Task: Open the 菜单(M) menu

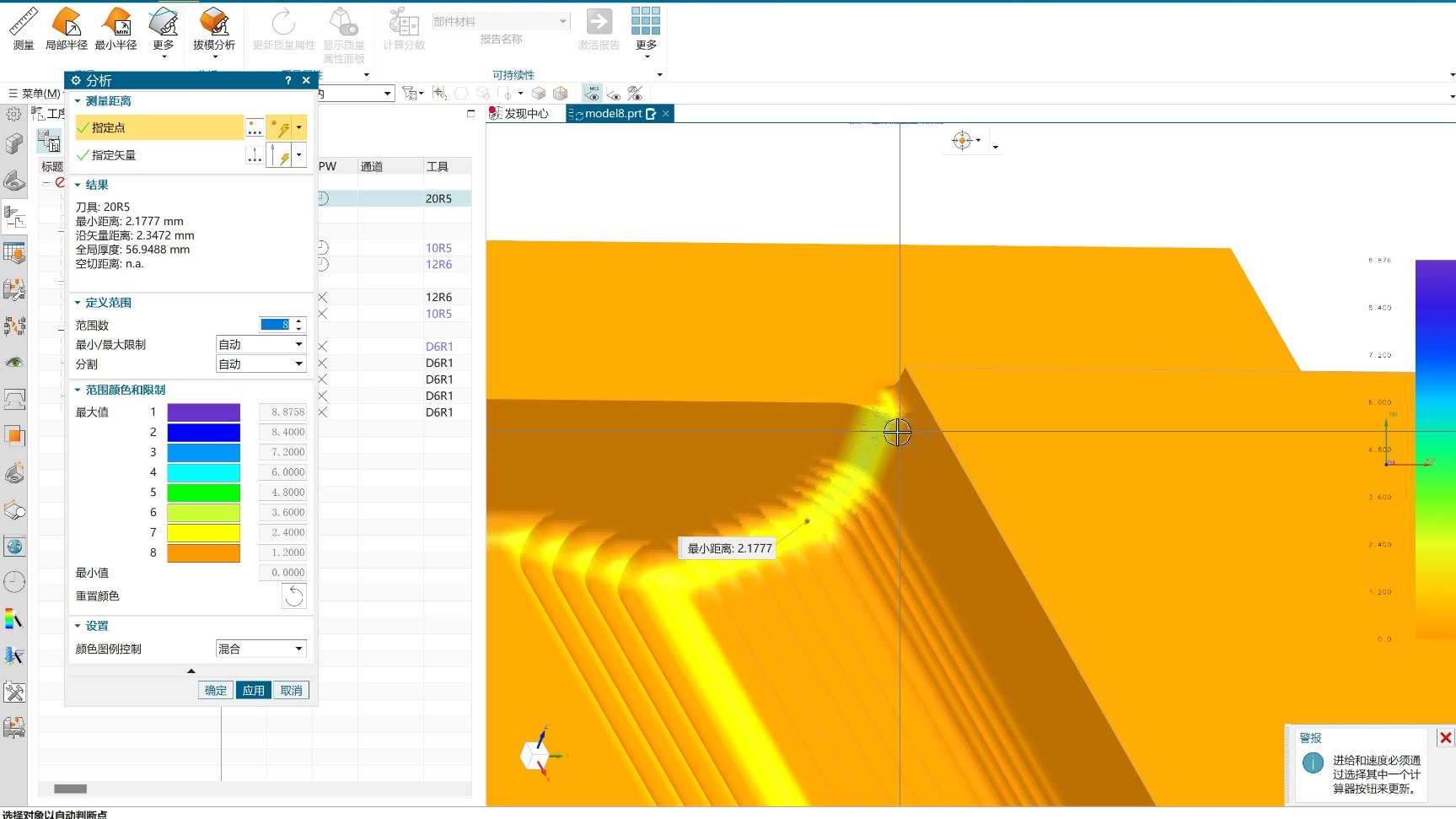Action: (x=35, y=94)
